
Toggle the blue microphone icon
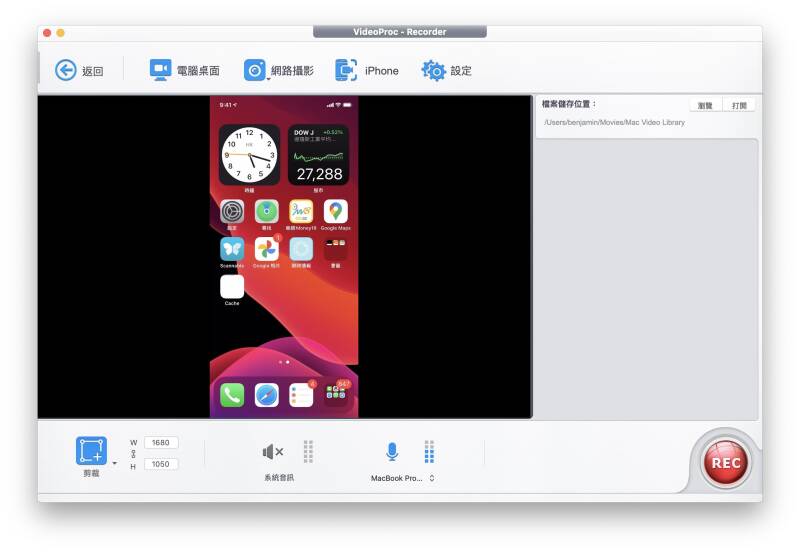(392, 451)
